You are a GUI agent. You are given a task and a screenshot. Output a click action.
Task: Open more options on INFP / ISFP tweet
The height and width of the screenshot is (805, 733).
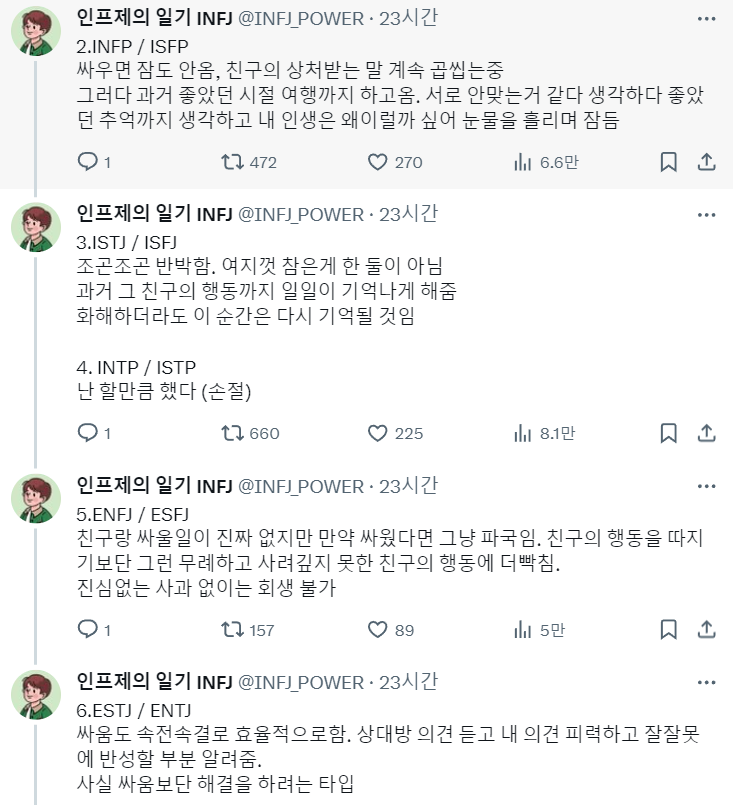(x=706, y=18)
